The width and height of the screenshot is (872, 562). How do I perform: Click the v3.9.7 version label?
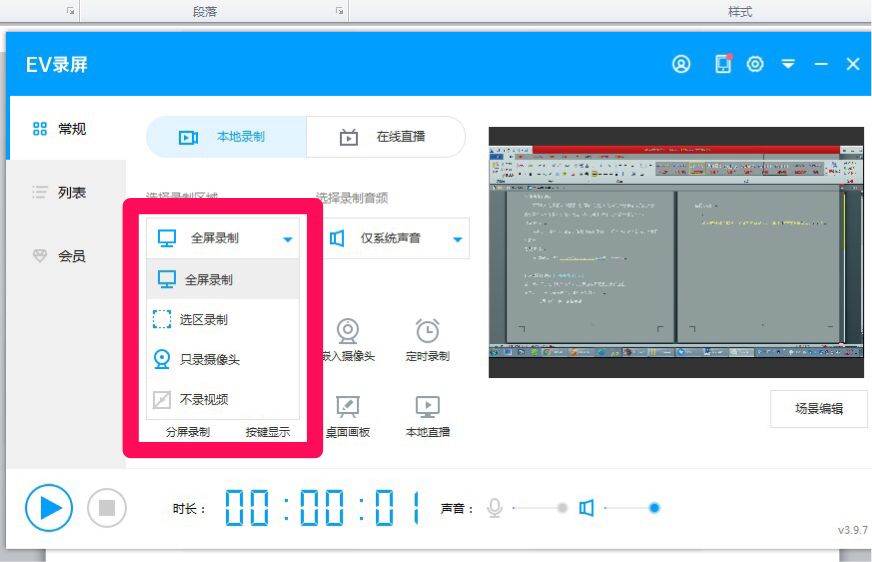853,530
